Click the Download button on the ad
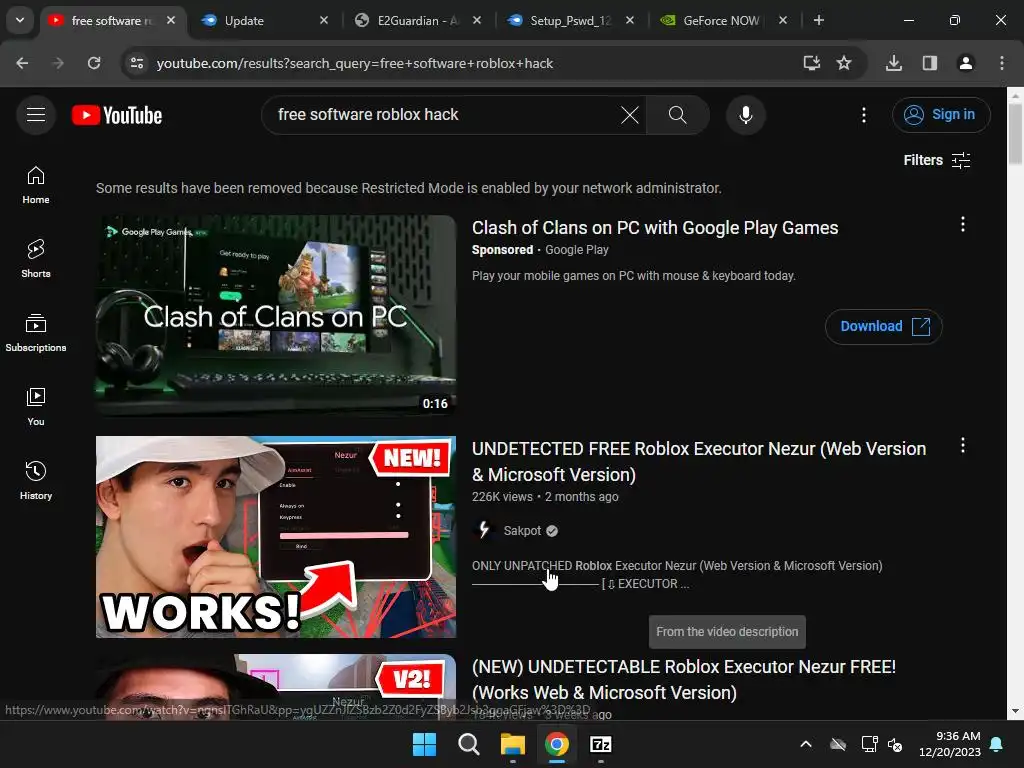Viewport: 1024px width, 768px height. (884, 327)
